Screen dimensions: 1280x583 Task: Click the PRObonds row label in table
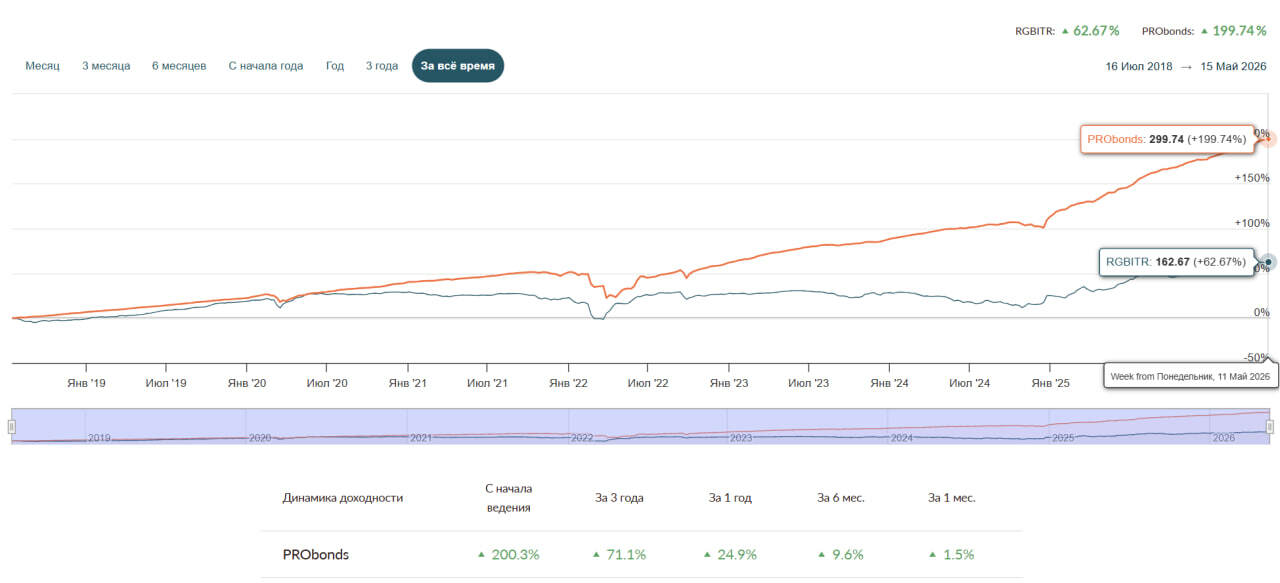point(316,554)
